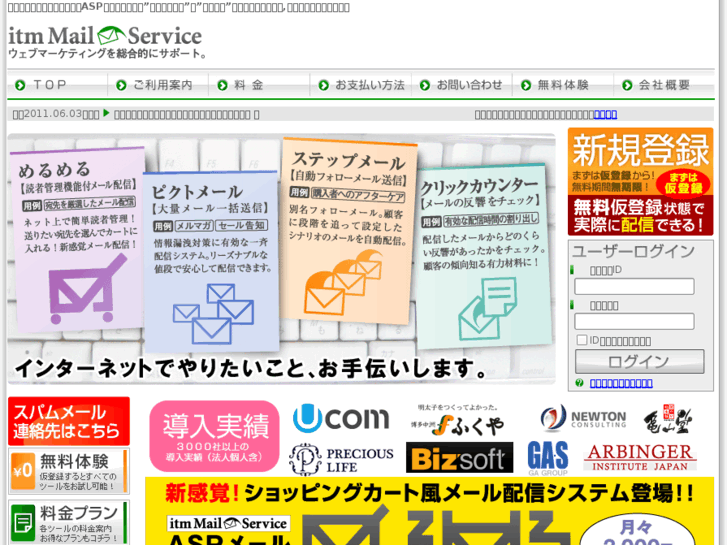The width and height of the screenshot is (727, 545).
Task: Open the 無料体験 sidebar banner
Action: 69,471
